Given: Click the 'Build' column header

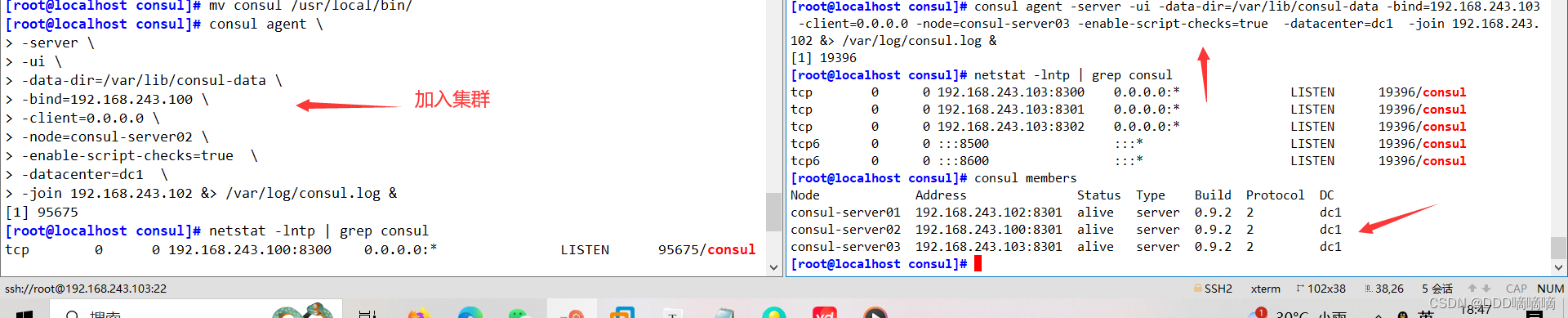Looking at the screenshot, I should tap(1213, 195).
